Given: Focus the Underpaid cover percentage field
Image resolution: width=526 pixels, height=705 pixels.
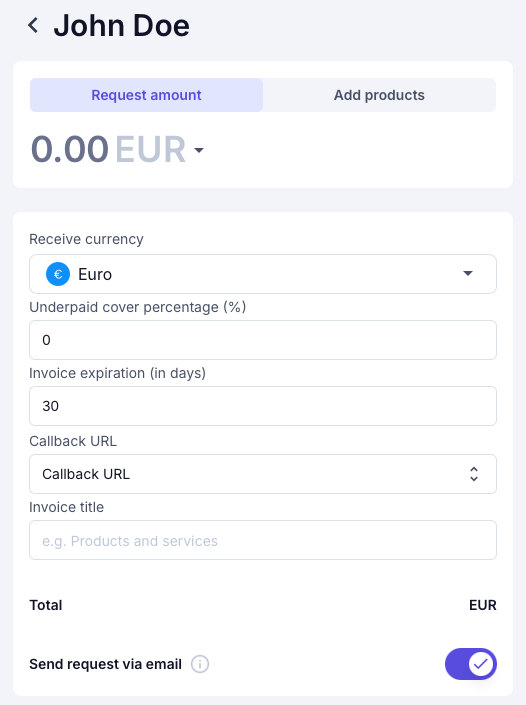Looking at the screenshot, I should coord(263,340).
